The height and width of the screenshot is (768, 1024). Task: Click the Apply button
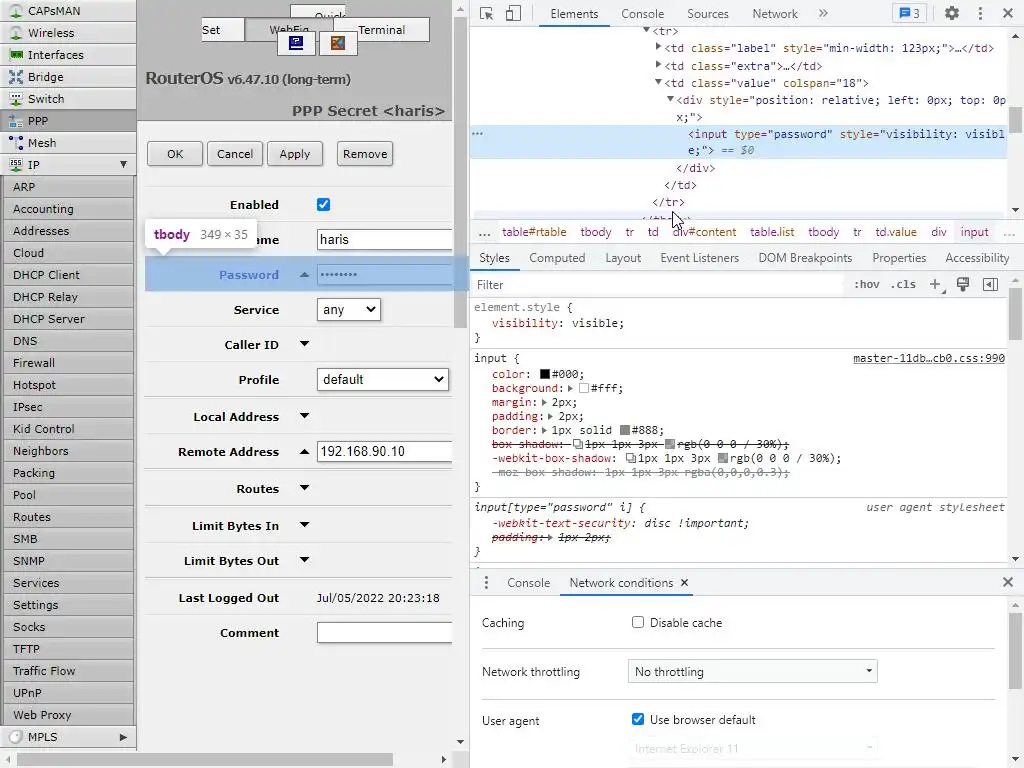click(x=295, y=154)
